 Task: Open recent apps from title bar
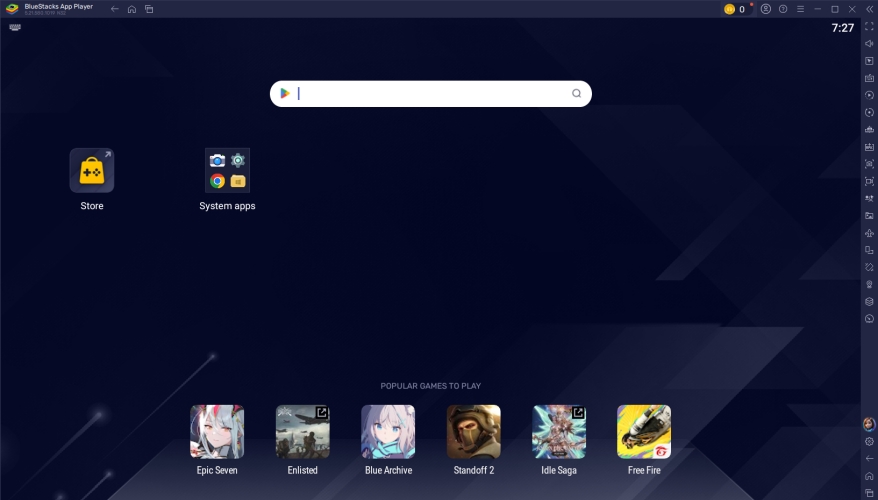149,9
